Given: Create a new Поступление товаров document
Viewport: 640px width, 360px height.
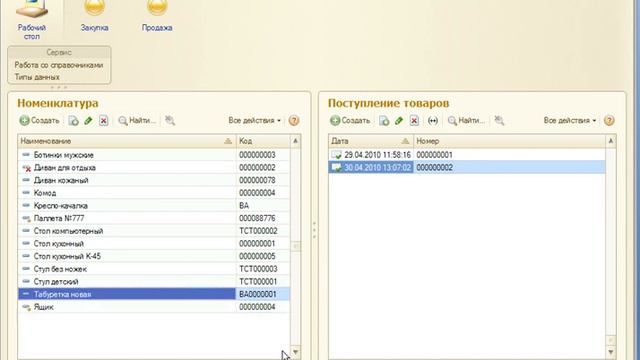Looking at the screenshot, I should [350, 120].
